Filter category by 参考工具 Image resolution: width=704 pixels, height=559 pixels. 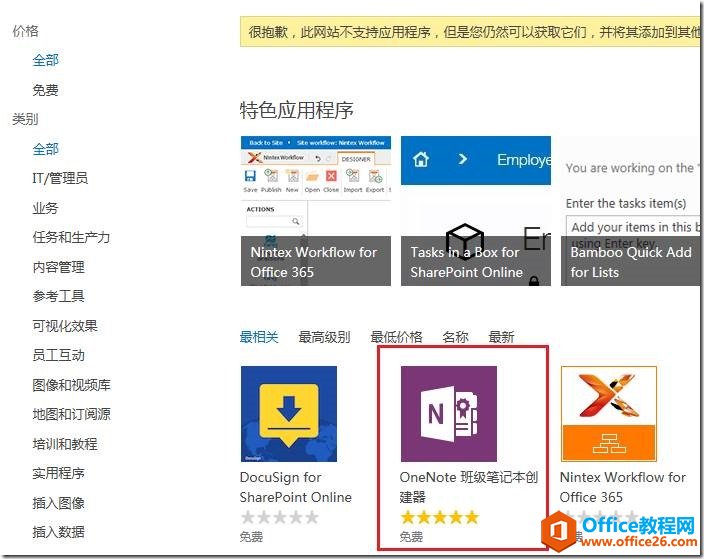point(58,296)
